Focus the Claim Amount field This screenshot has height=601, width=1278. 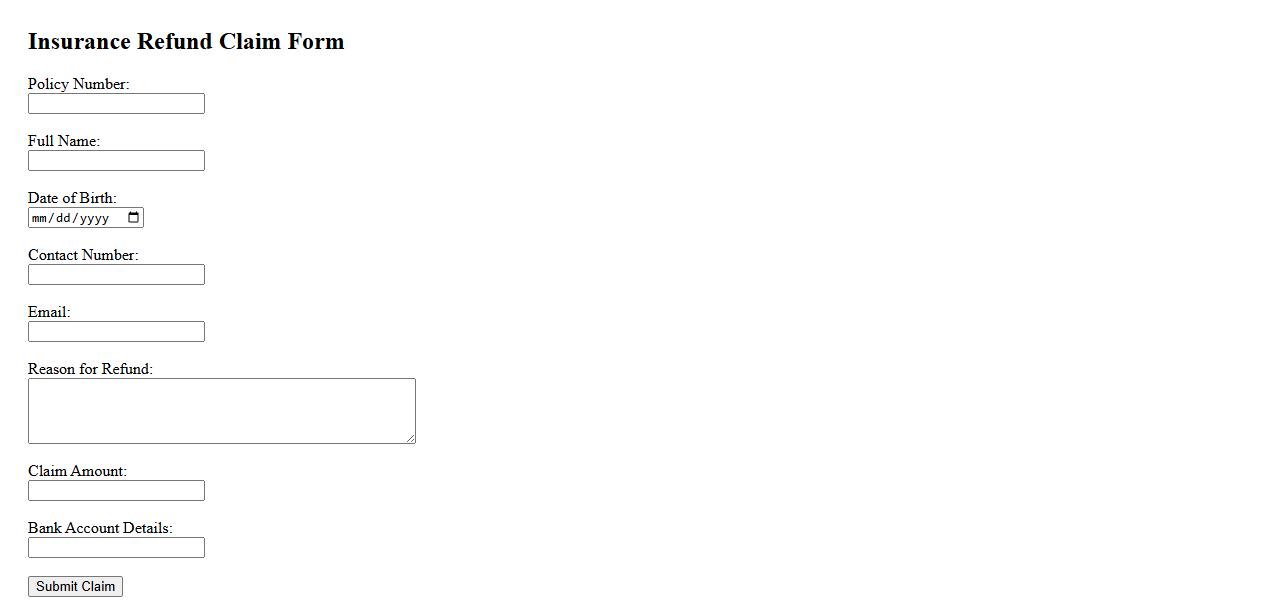116,491
